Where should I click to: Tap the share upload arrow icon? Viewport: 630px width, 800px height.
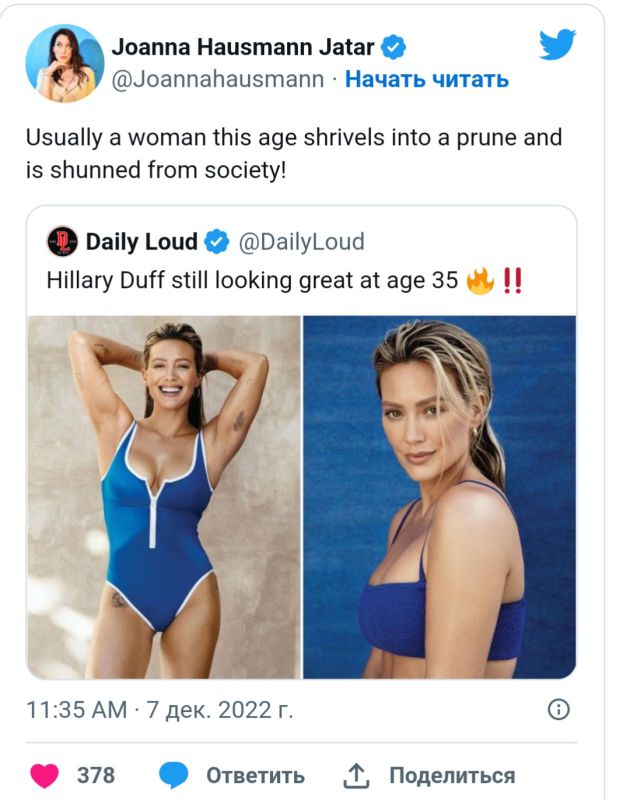tap(355, 776)
